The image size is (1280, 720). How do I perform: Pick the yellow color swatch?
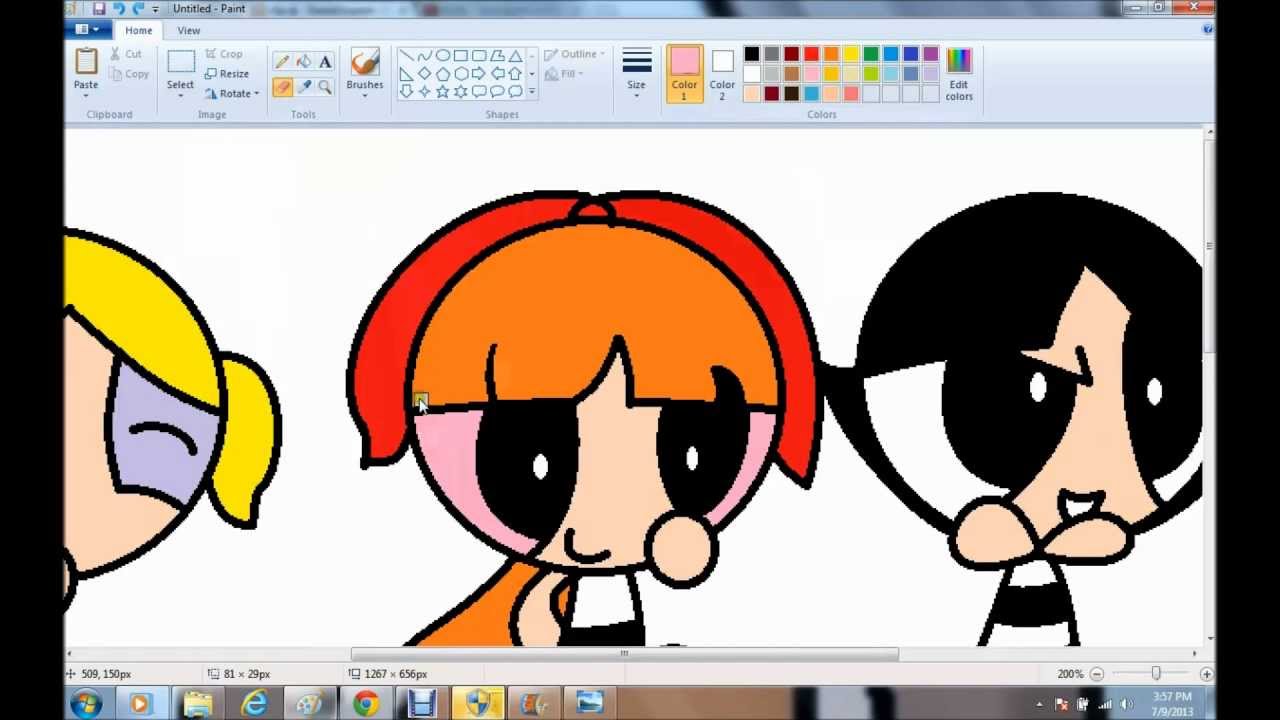(851, 54)
